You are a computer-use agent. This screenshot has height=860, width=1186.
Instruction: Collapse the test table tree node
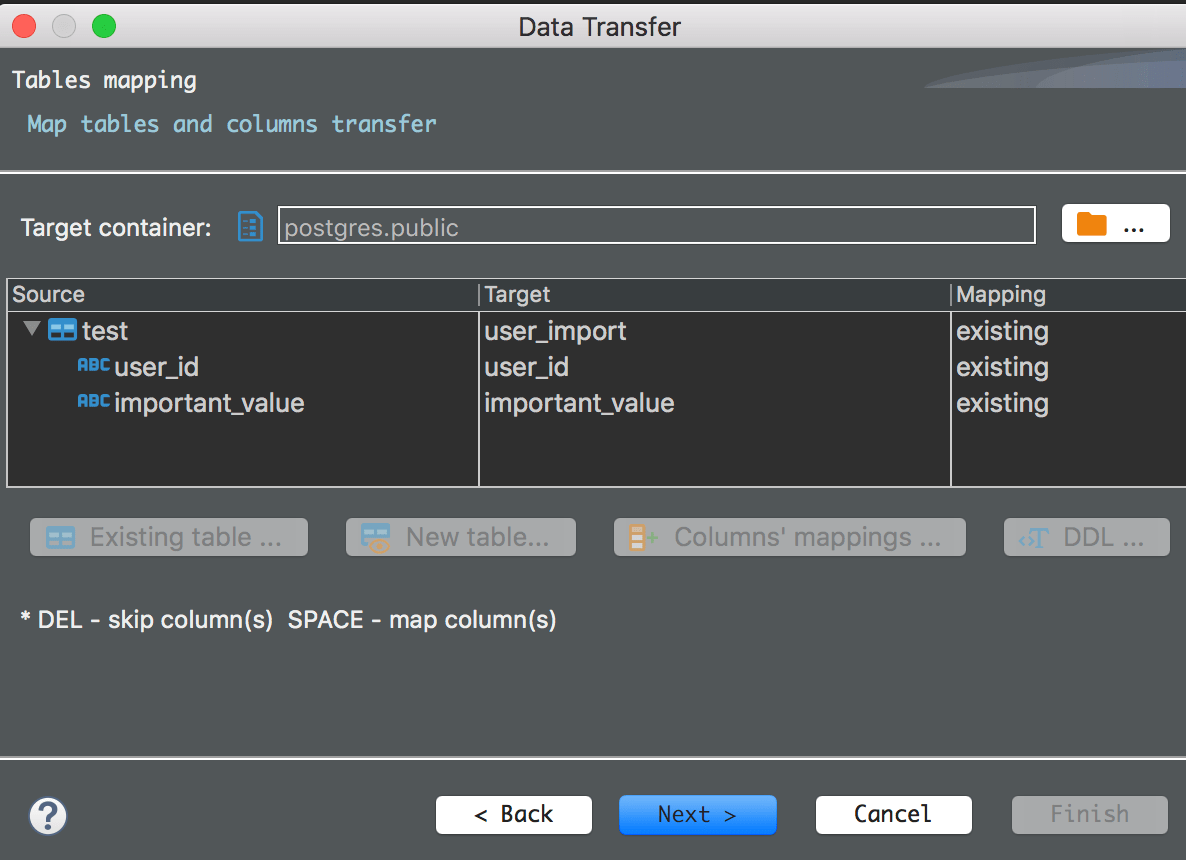32,329
